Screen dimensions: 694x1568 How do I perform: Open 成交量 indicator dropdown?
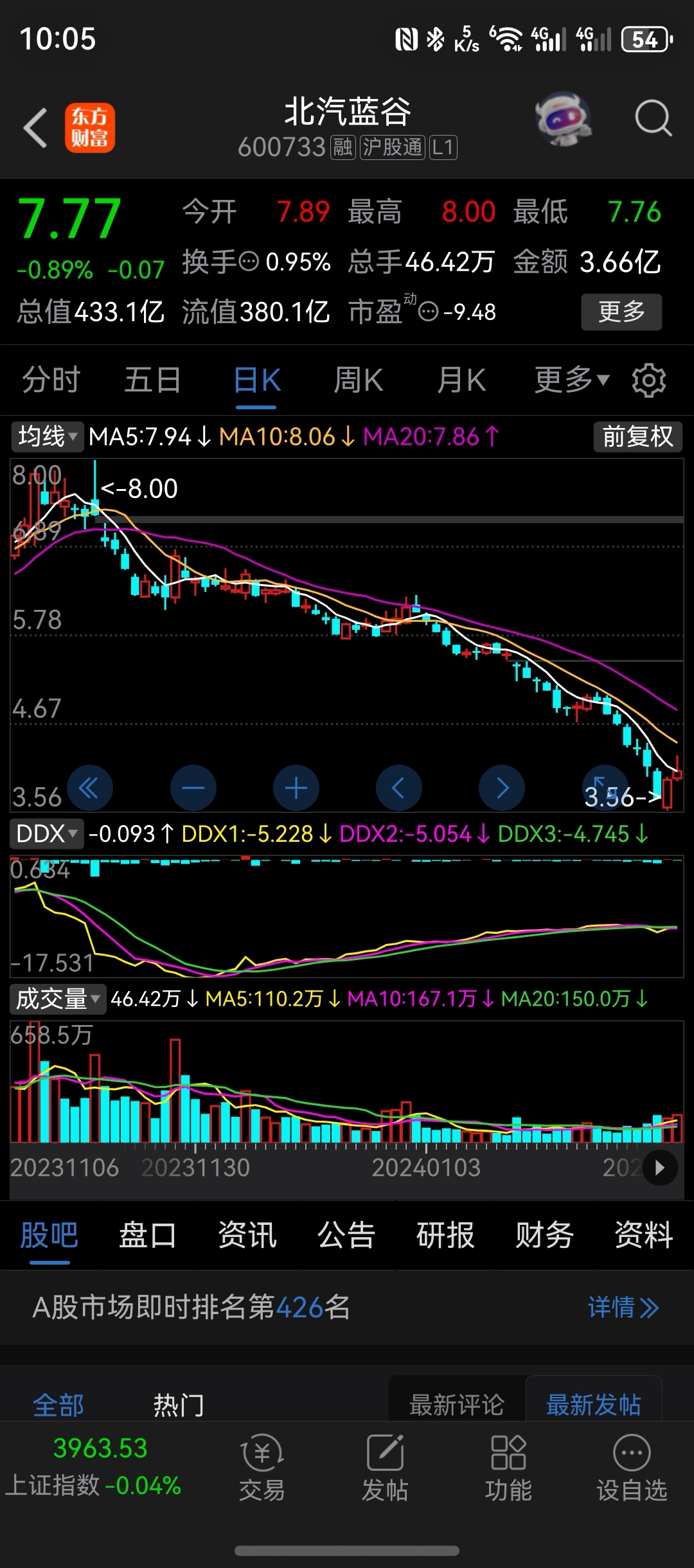(x=58, y=999)
